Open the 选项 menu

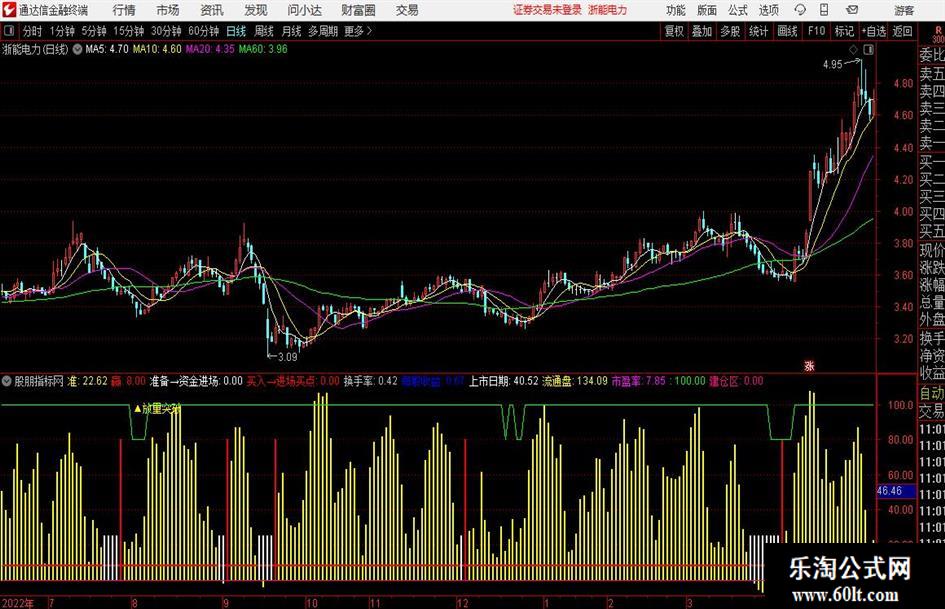click(x=768, y=10)
